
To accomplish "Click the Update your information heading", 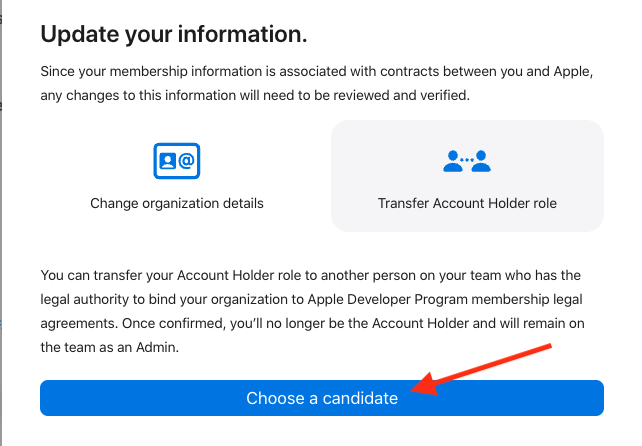I will [174, 34].
